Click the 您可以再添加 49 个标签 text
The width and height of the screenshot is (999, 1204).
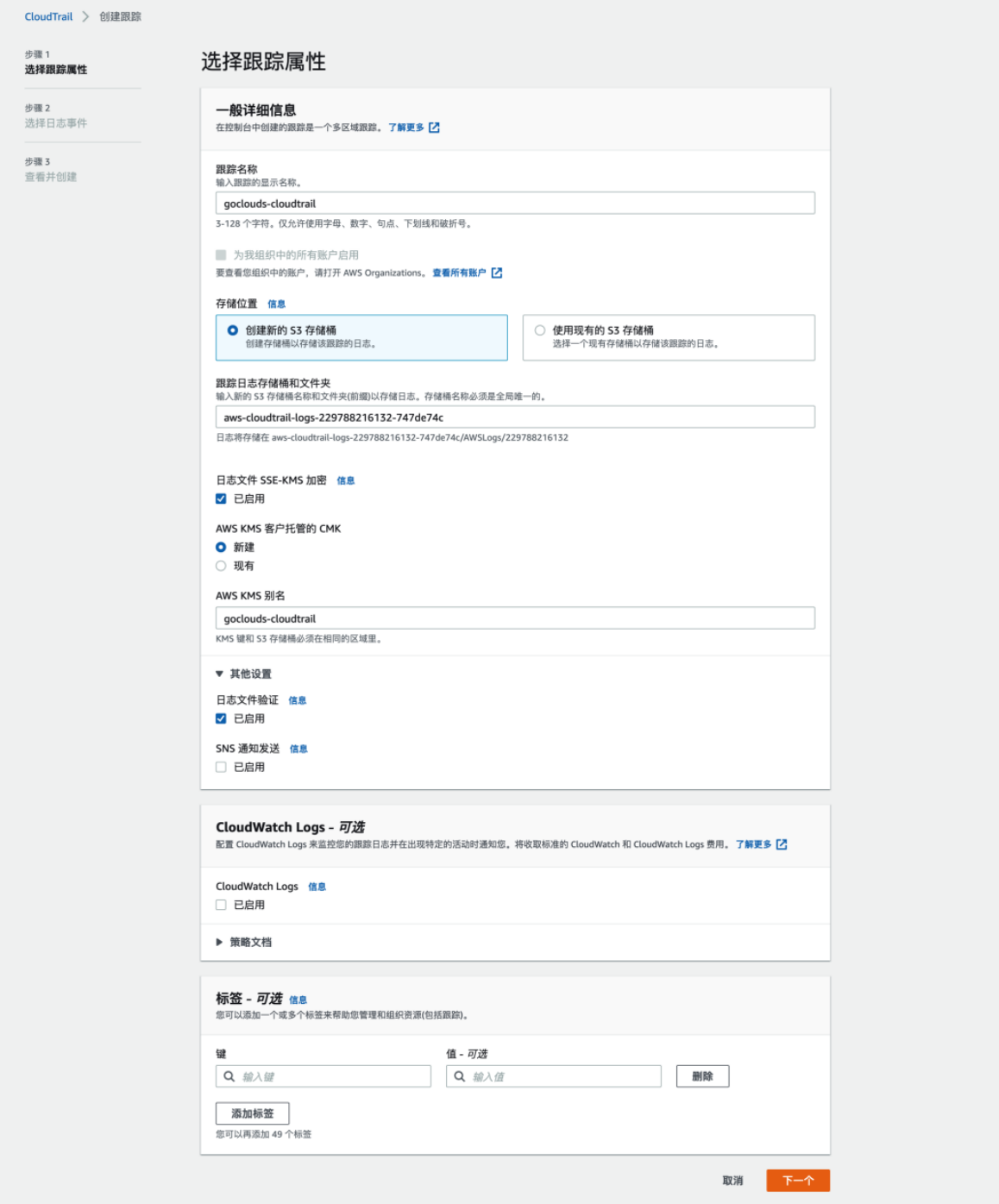[264, 1134]
